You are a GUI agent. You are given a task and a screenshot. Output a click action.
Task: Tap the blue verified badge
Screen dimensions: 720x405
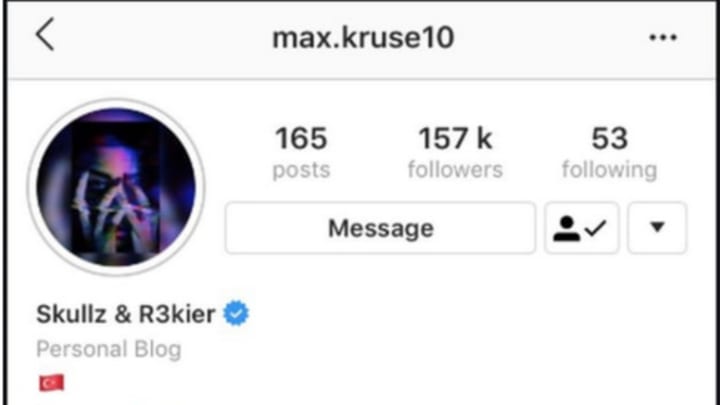236,313
